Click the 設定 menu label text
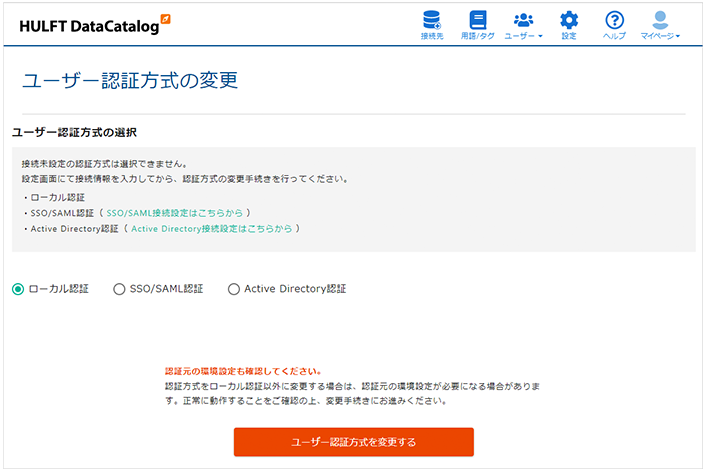The image size is (706, 473). point(569,36)
